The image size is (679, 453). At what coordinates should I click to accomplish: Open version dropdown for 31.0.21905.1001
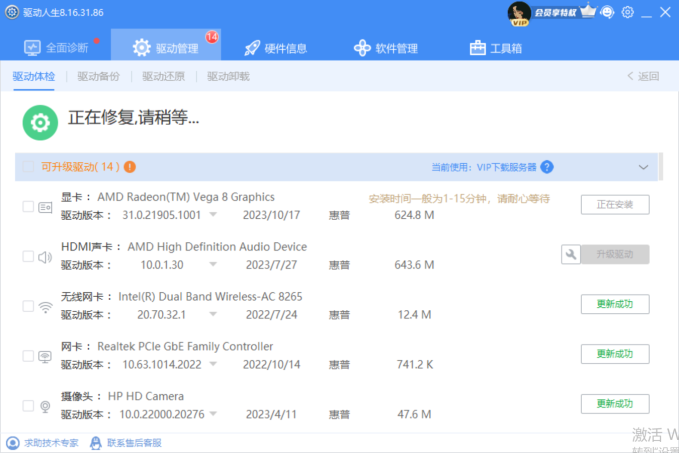point(213,214)
